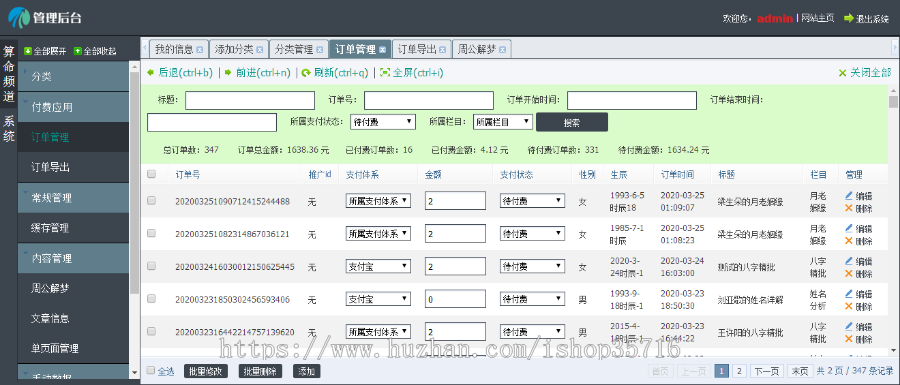Screen dimensions: 900x385
Task: Check the row for order 20200324160300...
Action: (152, 266)
